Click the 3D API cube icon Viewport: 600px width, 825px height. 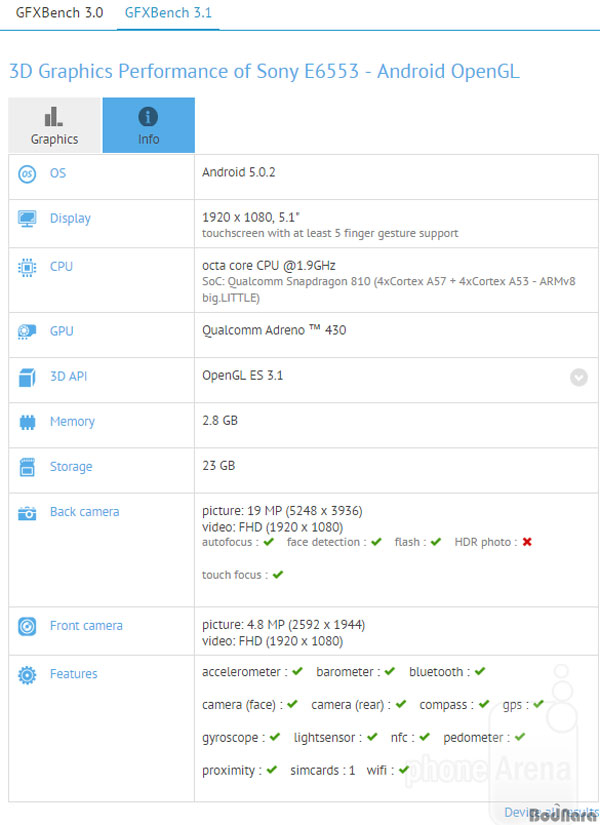27,377
